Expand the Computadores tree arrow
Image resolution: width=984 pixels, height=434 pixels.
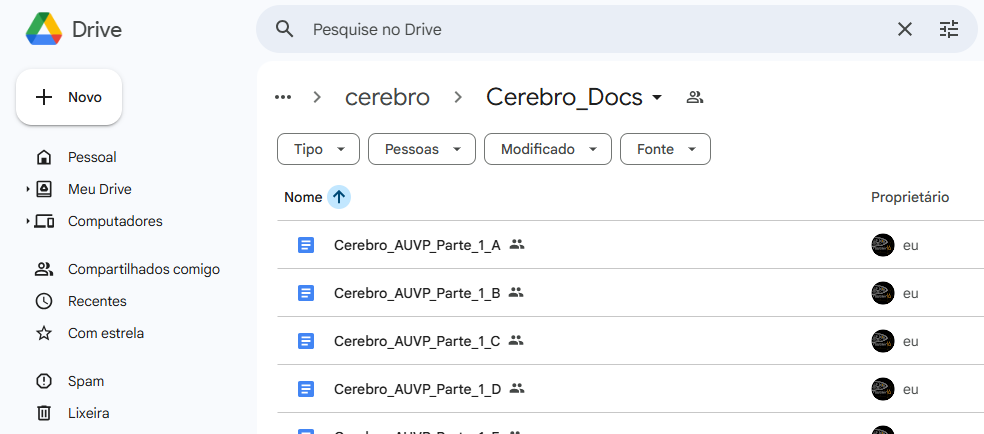[28, 221]
